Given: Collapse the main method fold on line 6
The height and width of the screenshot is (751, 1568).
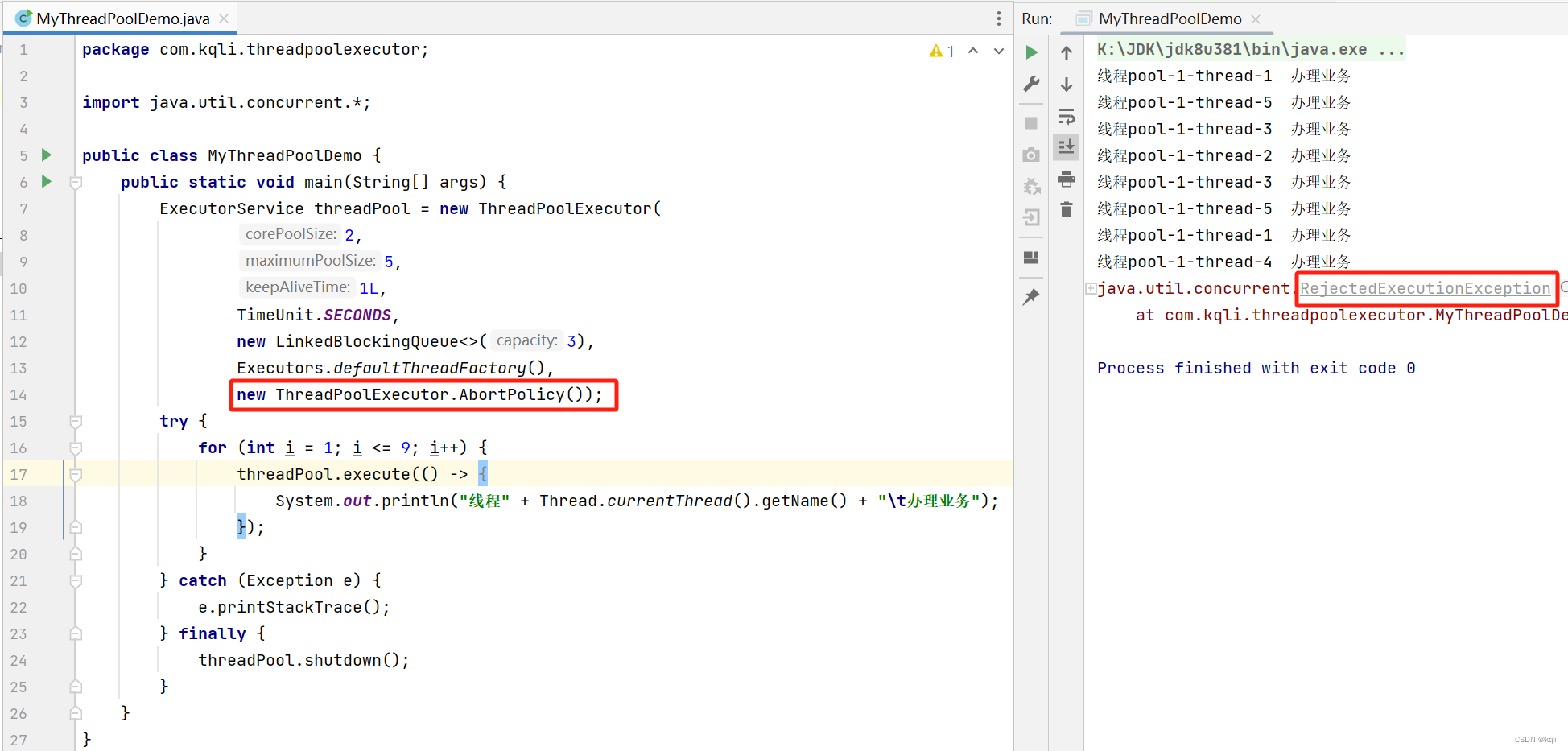Looking at the screenshot, I should point(76,183).
